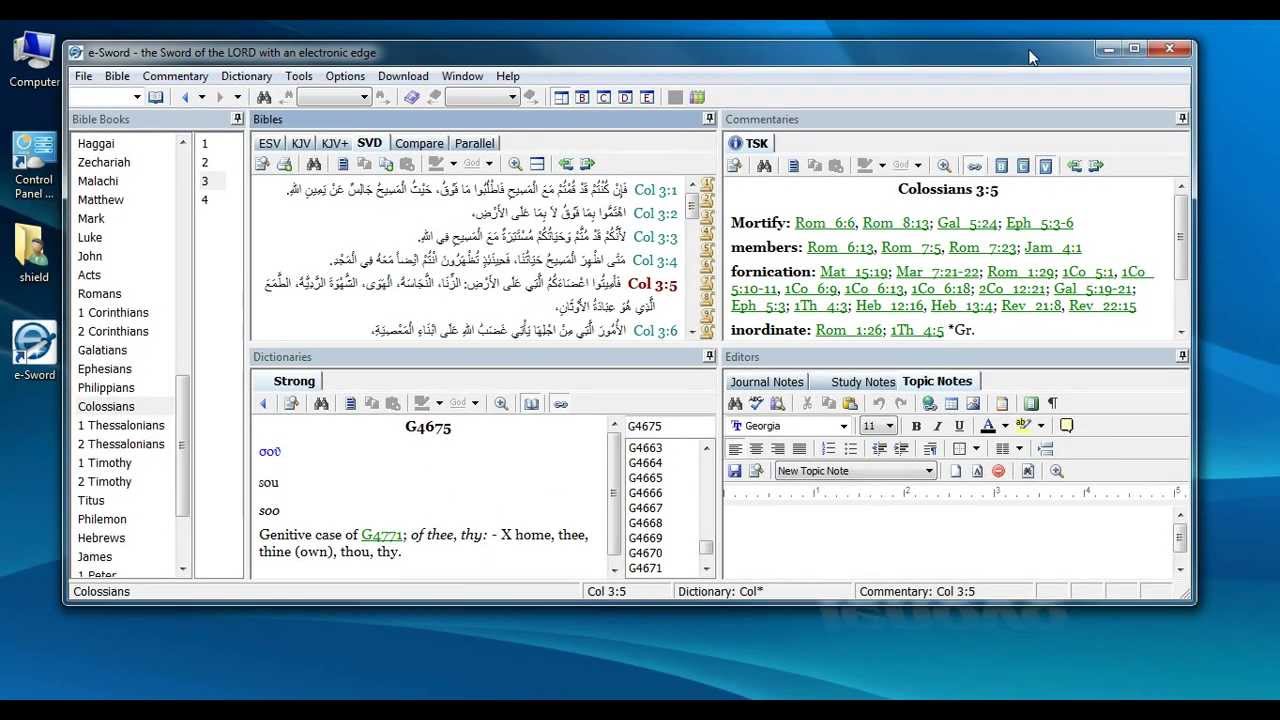Toggle right alignment in the editor
Screen dimensions: 1280x720
pos(777,449)
